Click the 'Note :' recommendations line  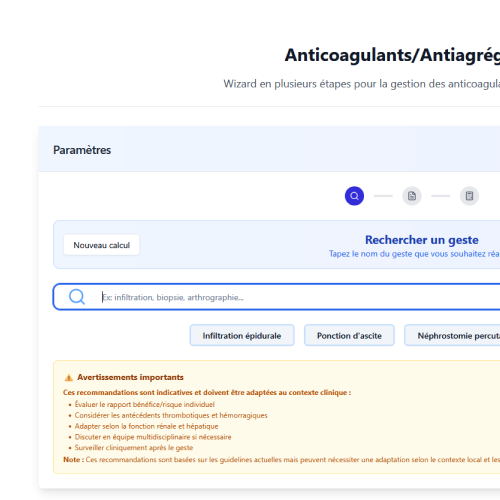(282, 460)
